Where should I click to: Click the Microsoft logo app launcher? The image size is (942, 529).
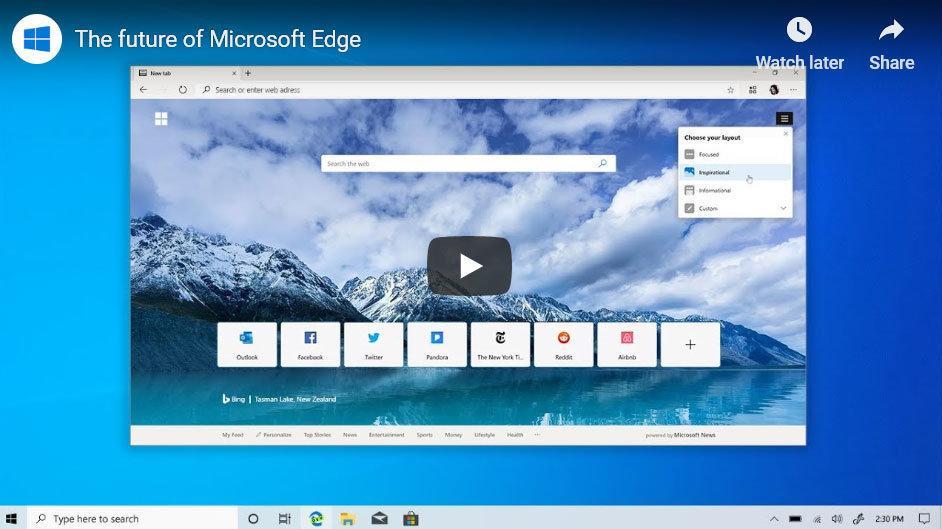pos(161,119)
